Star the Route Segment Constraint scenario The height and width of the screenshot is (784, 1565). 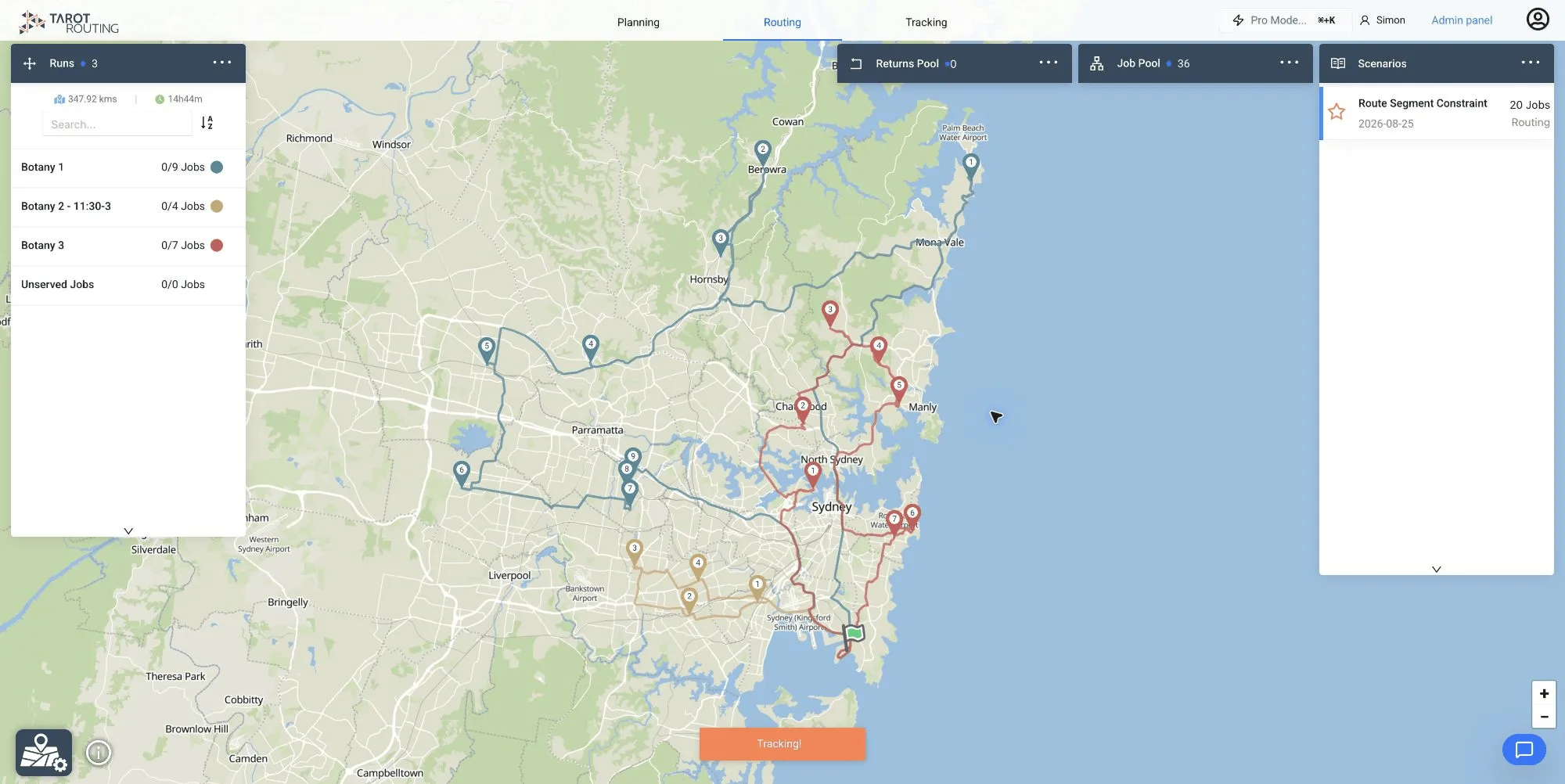point(1337,112)
